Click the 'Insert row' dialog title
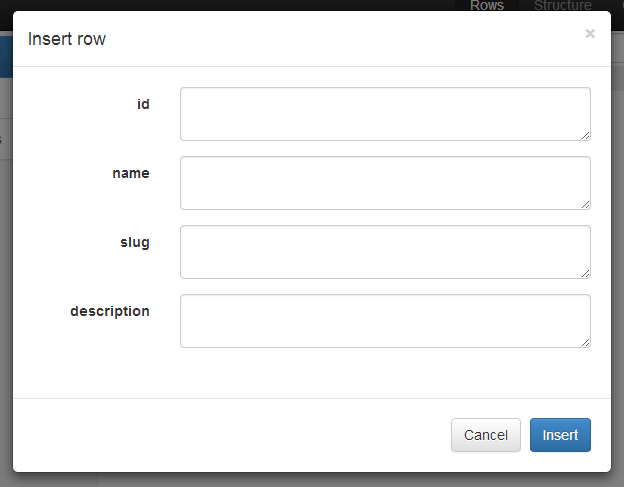This screenshot has width=624, height=487. coord(67,40)
